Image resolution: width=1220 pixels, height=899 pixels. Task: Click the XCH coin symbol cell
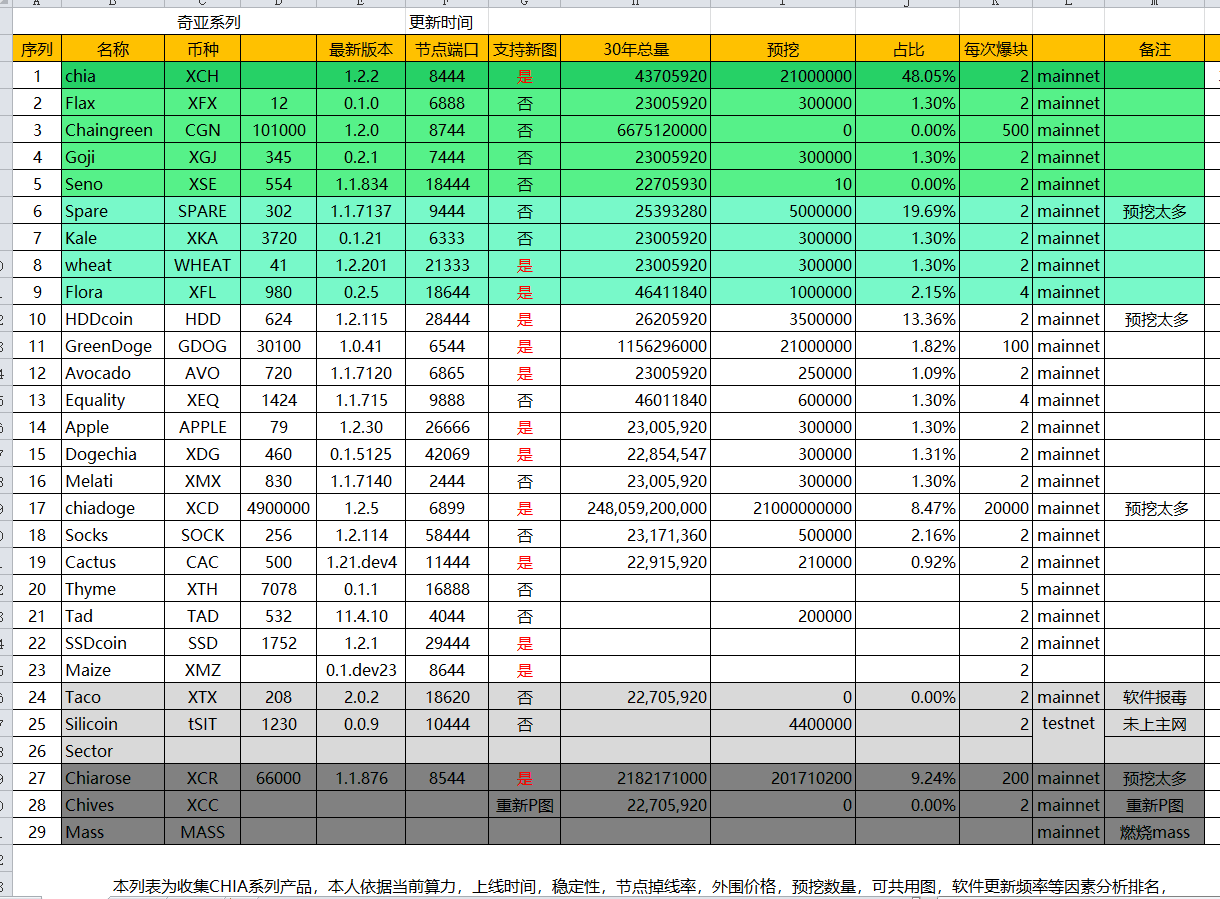[x=202, y=76]
